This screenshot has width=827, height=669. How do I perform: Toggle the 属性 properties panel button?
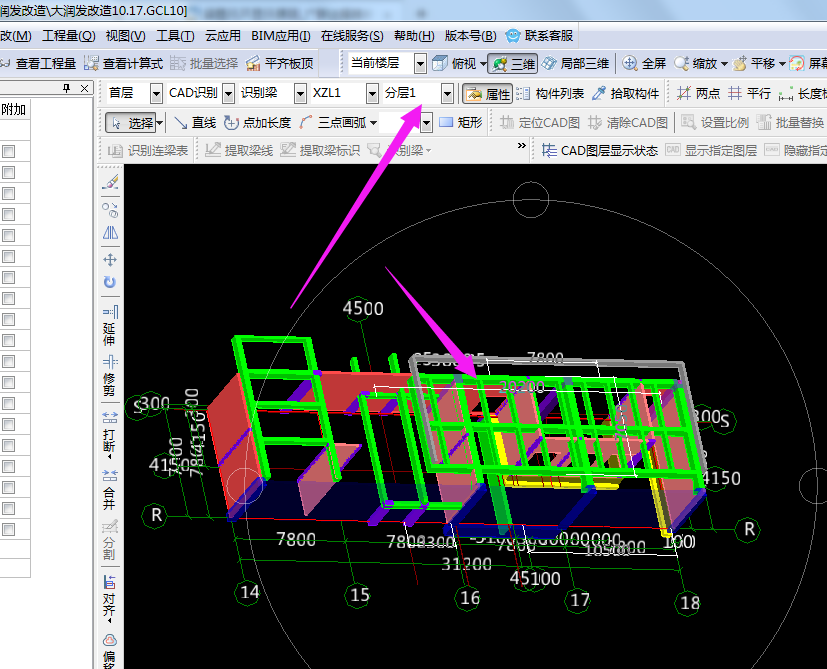(487, 94)
